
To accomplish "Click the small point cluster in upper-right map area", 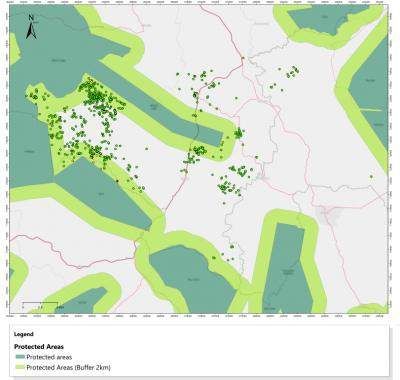I will click(x=293, y=72).
